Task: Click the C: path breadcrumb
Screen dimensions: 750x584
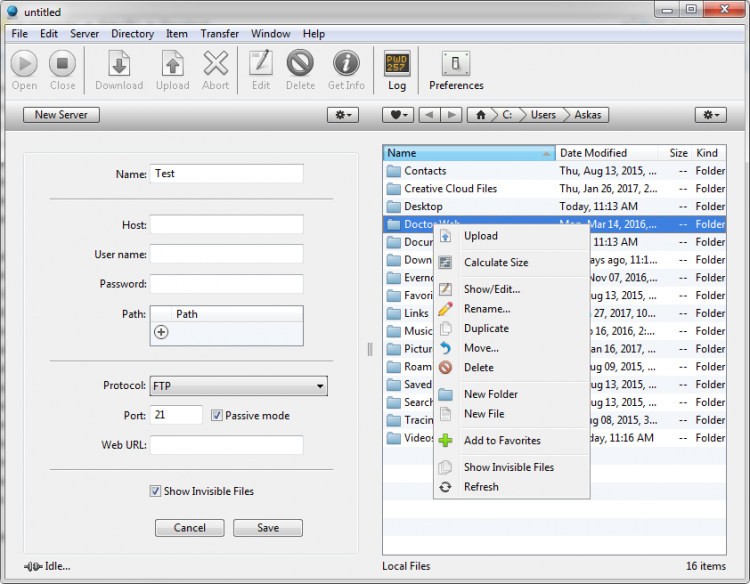Action: pyautogui.click(x=507, y=115)
